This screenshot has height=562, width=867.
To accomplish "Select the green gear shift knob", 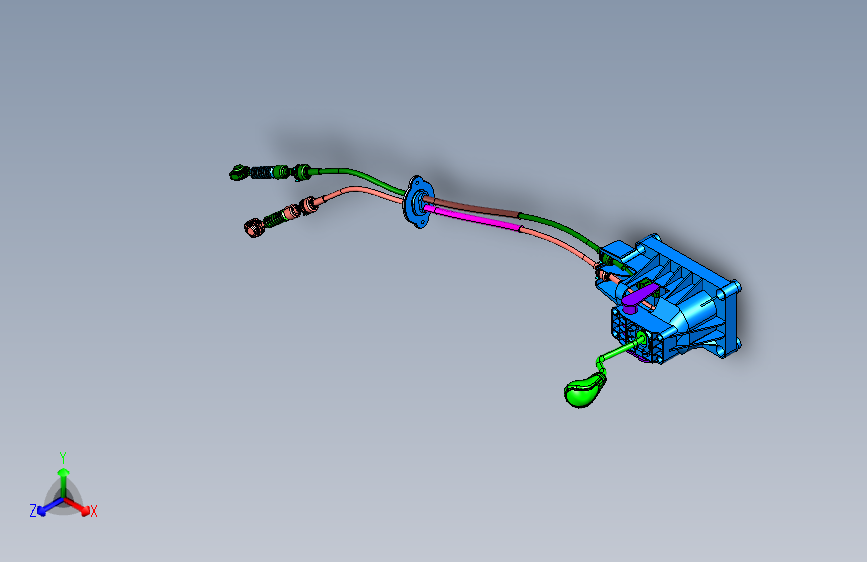I will (583, 392).
